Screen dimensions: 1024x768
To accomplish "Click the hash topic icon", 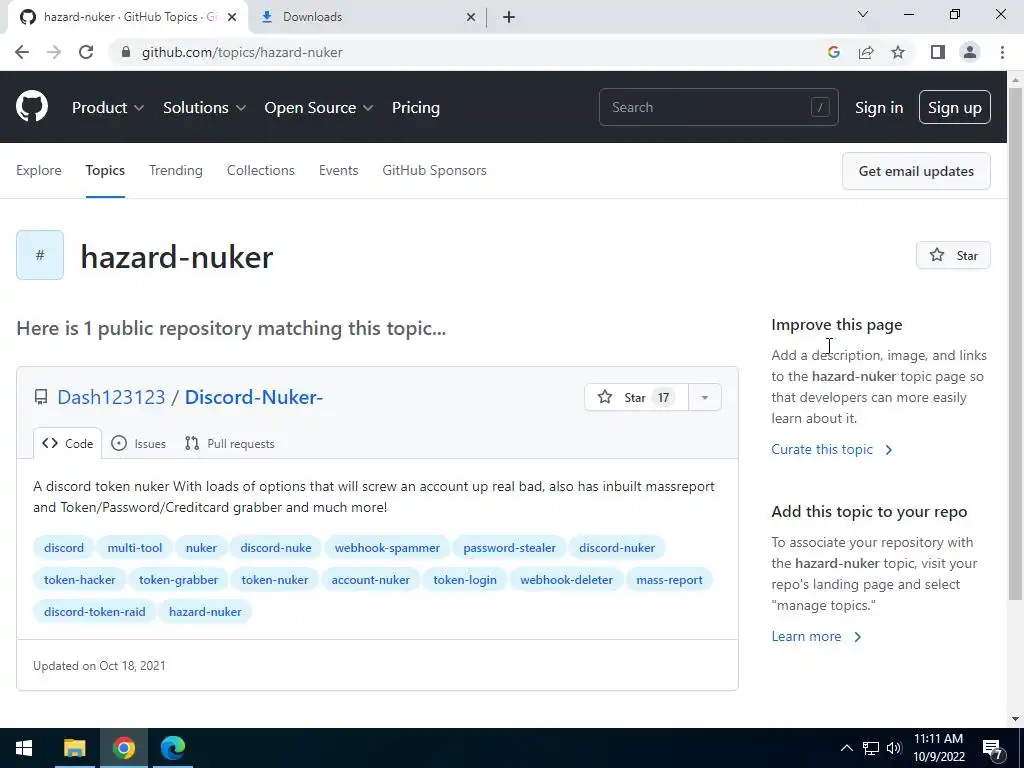I will 40,255.
